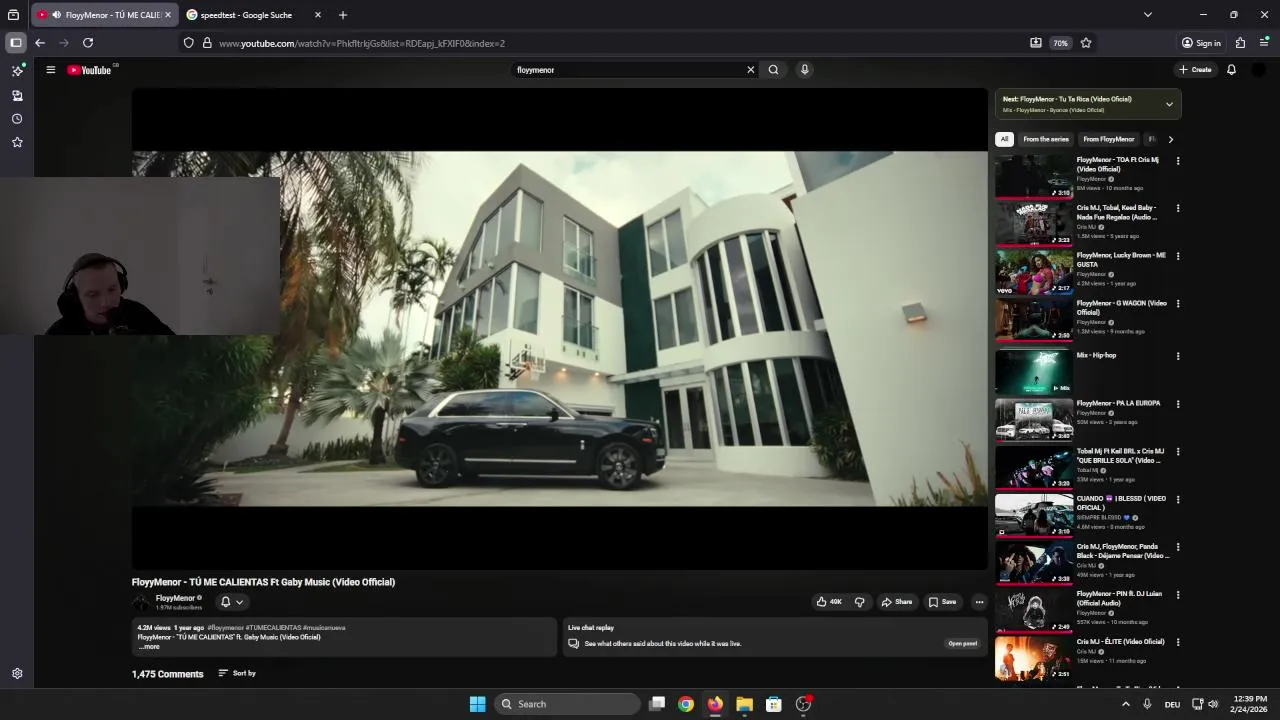Go back with the browser back arrow

[x=39, y=43]
